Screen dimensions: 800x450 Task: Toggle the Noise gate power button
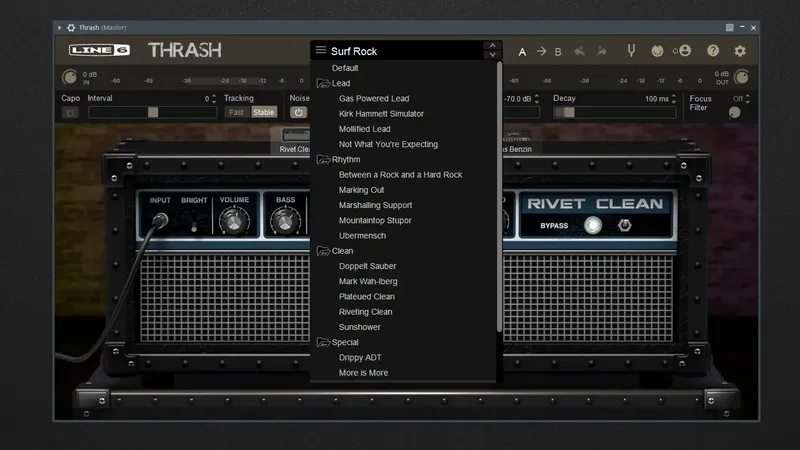click(x=297, y=113)
